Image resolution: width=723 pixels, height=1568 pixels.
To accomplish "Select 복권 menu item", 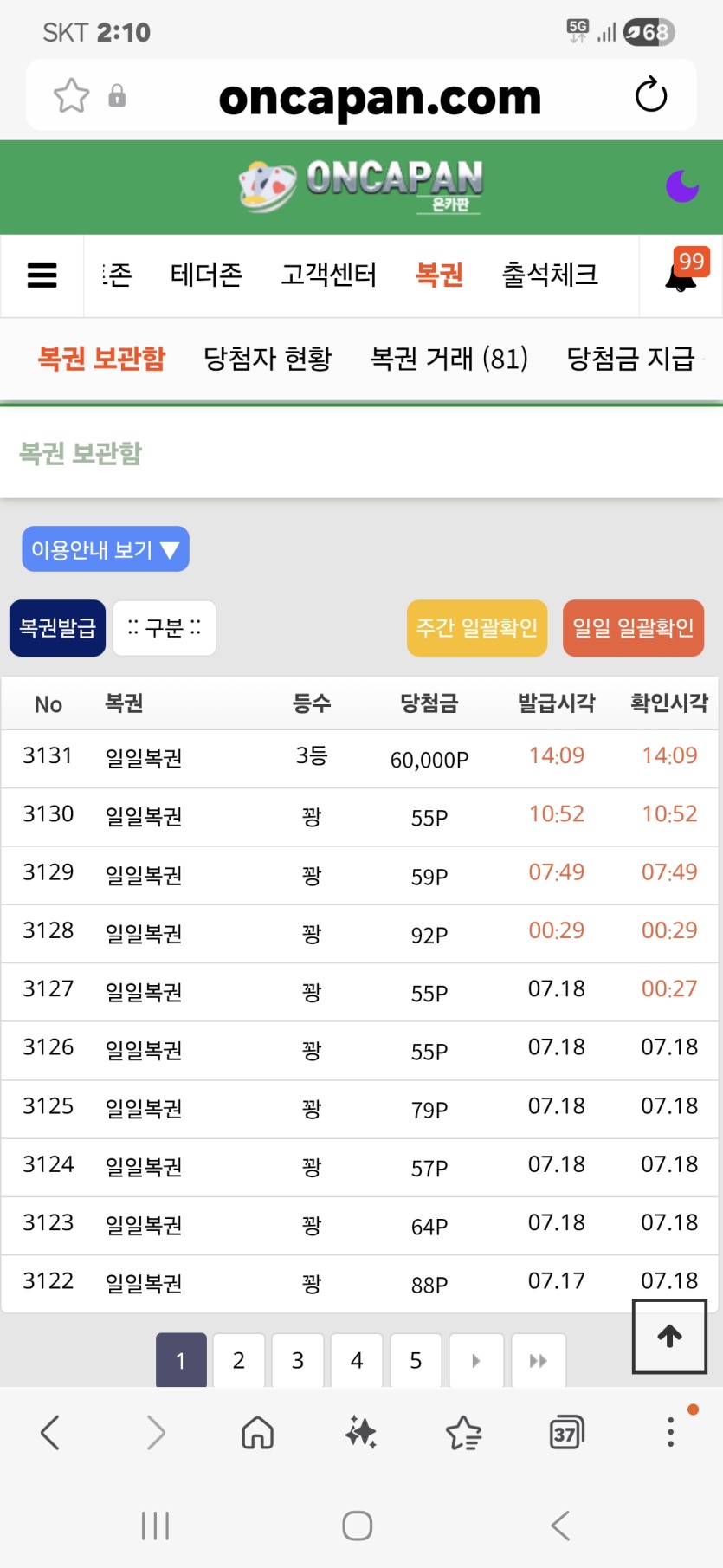I will [439, 275].
